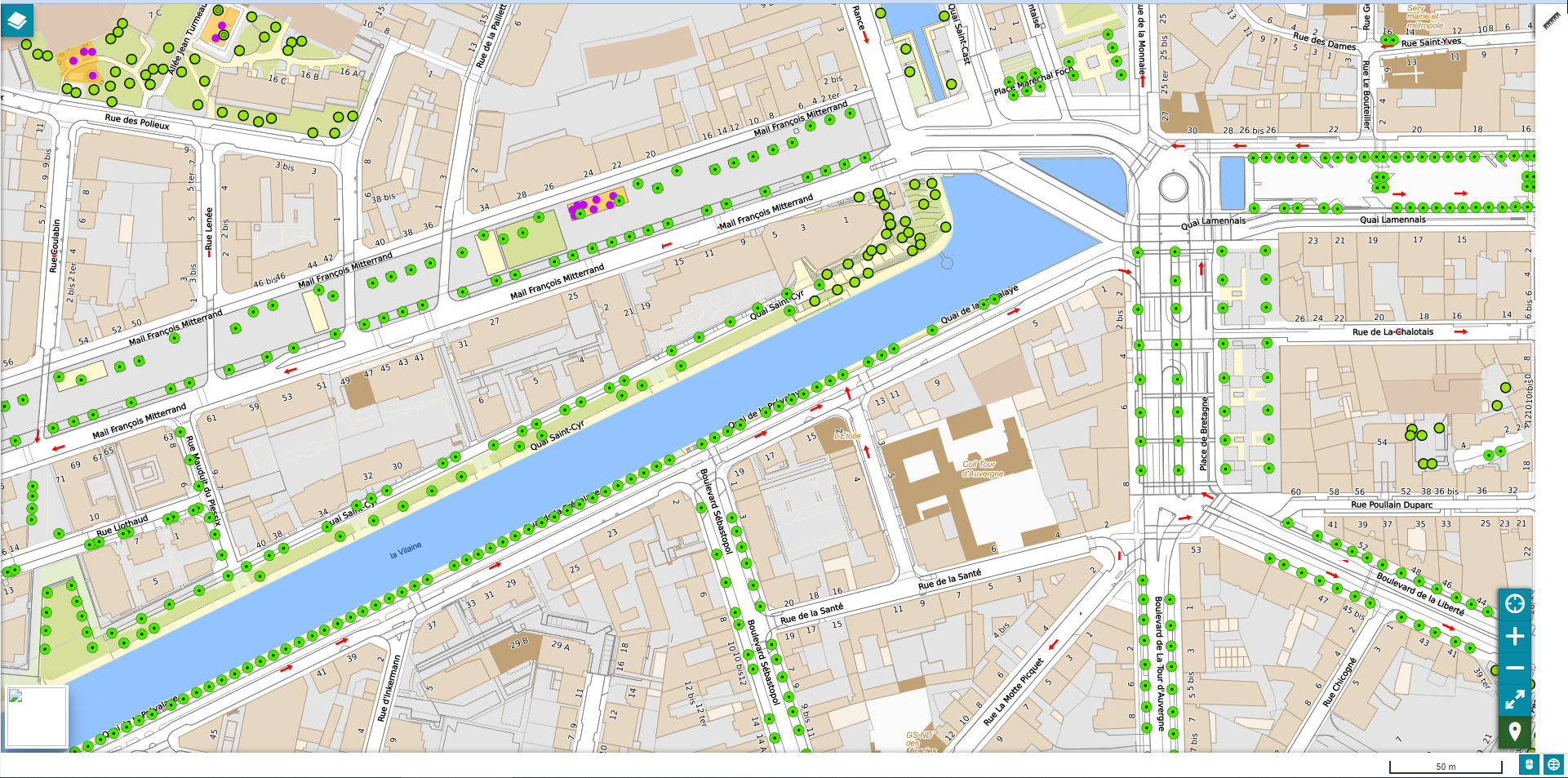Click the green location pin button
Screen dimensions: 1568x778
coord(1515,731)
